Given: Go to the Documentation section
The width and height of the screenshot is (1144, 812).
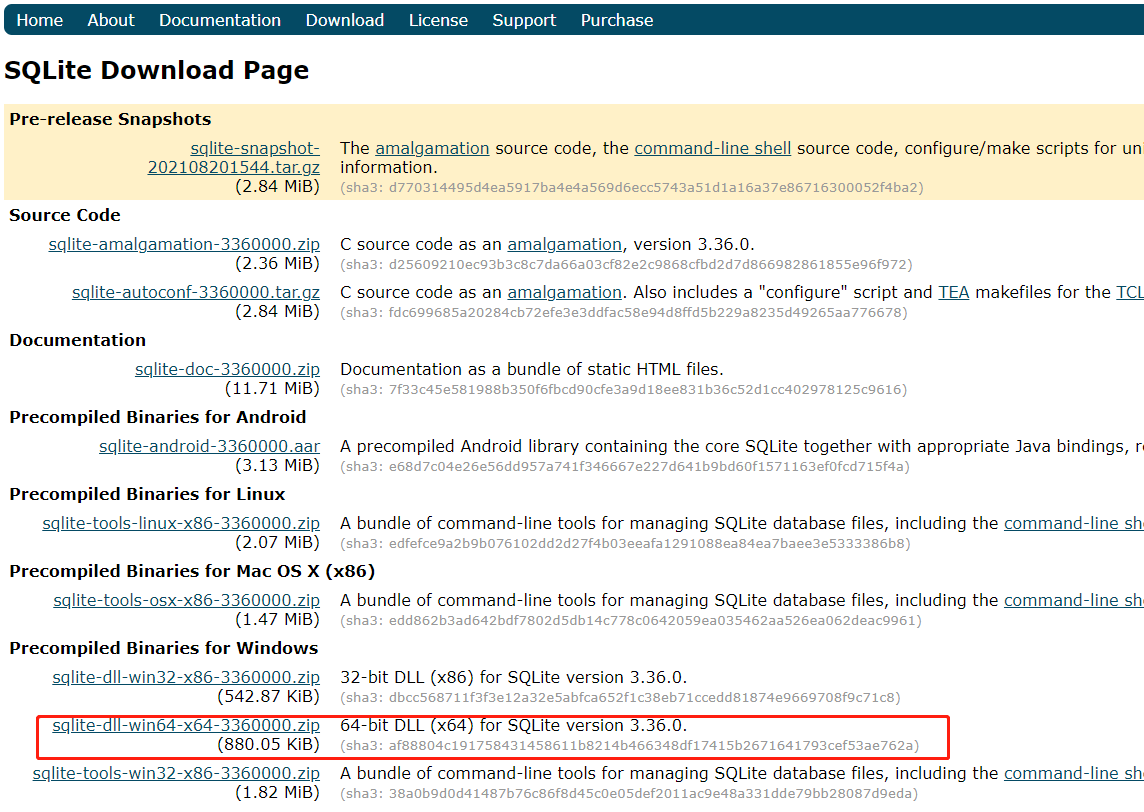Looking at the screenshot, I should tap(219, 20).
